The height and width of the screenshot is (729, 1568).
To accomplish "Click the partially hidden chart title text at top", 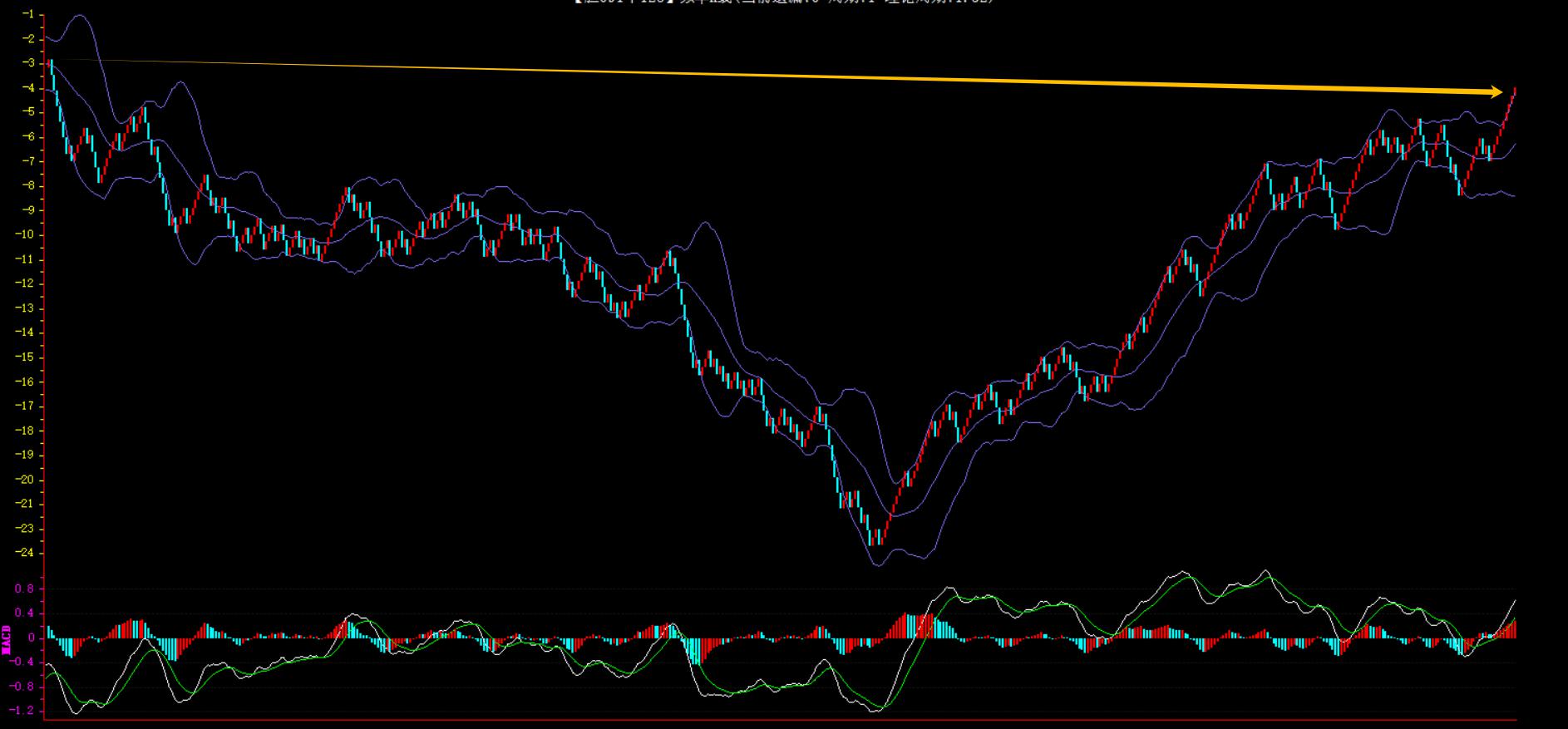I will click(783, 2).
